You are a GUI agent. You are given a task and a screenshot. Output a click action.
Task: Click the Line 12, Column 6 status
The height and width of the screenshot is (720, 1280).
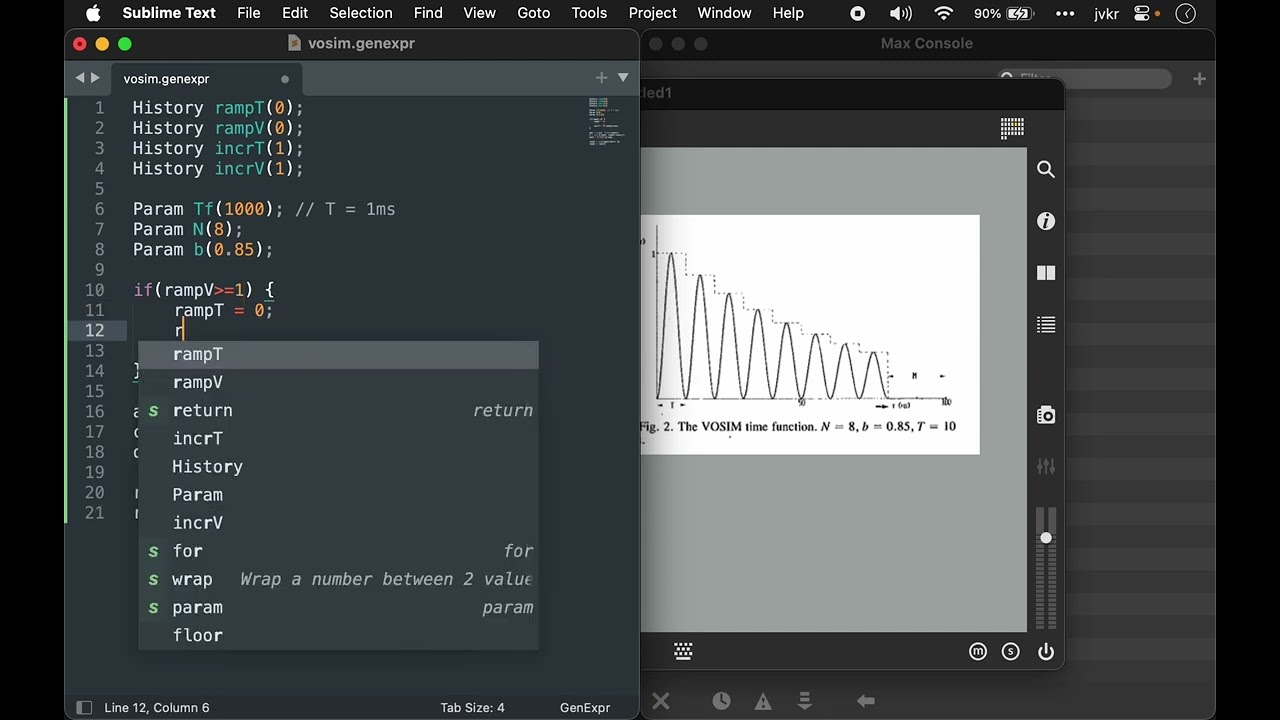click(x=157, y=707)
